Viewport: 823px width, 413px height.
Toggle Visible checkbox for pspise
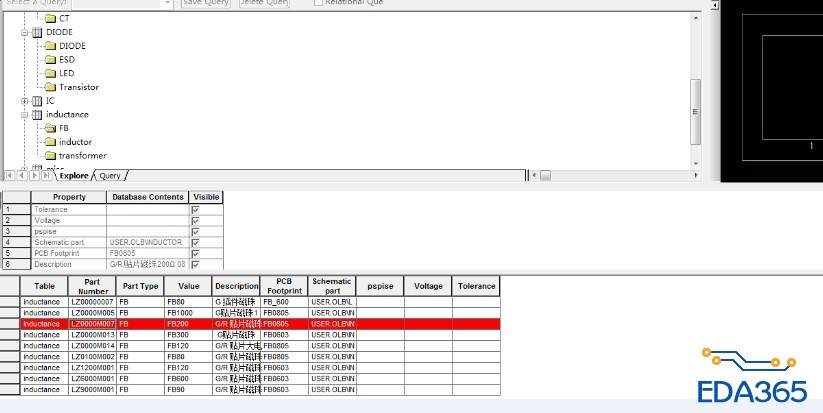tap(195, 232)
